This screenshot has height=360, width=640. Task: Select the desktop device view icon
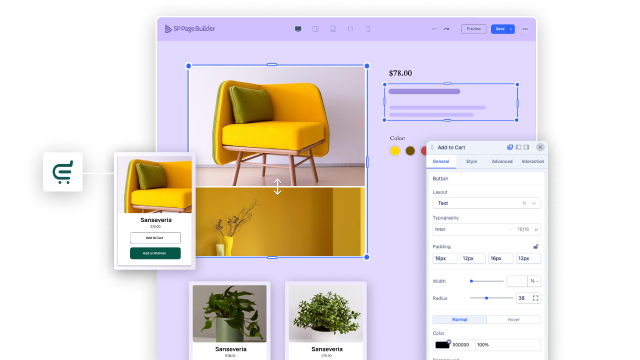tap(298, 29)
